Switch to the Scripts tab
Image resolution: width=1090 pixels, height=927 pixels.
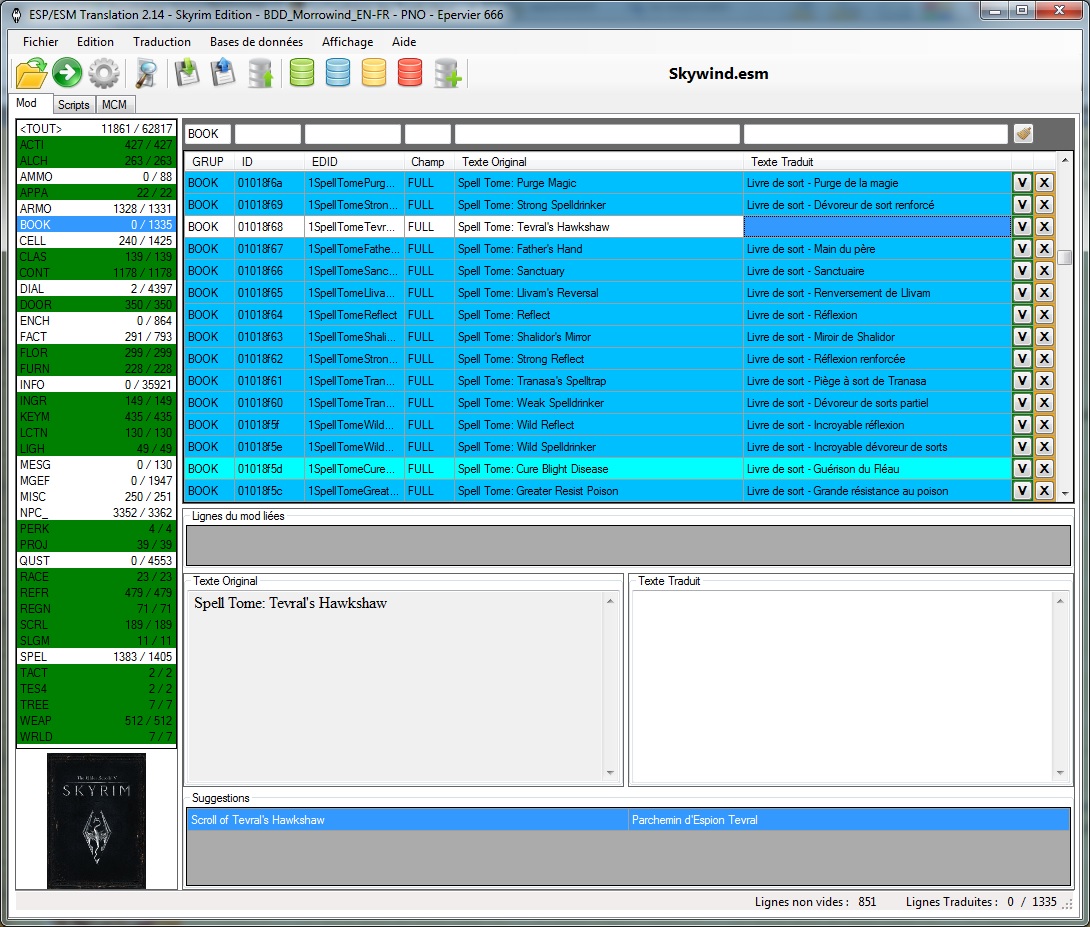tap(74, 105)
